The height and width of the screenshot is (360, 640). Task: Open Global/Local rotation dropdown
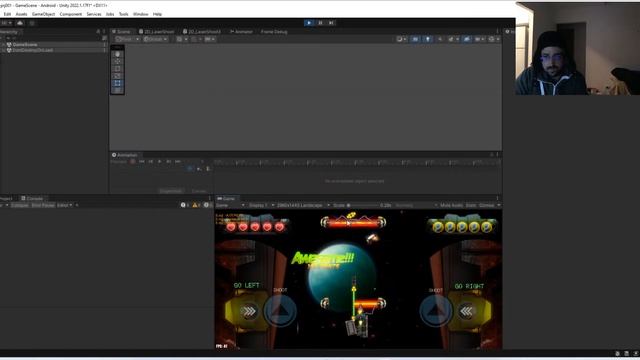(155, 39)
